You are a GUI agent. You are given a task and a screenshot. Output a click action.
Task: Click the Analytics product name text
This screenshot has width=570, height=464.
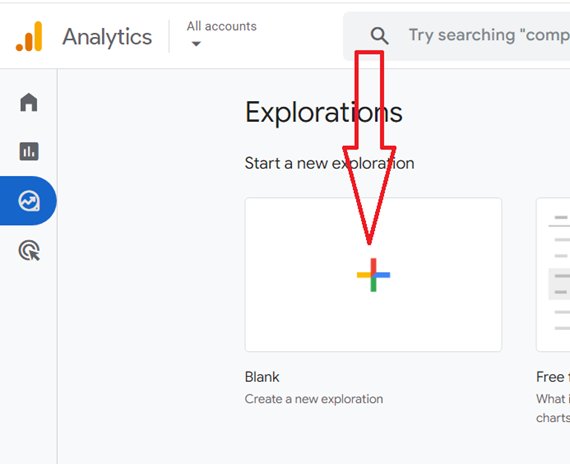click(107, 37)
